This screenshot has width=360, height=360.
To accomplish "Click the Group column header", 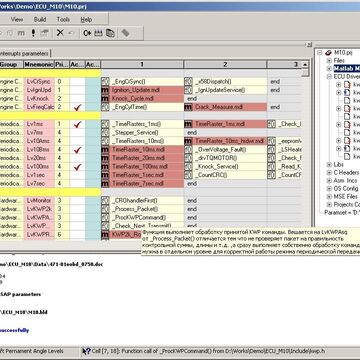I will (11, 64).
